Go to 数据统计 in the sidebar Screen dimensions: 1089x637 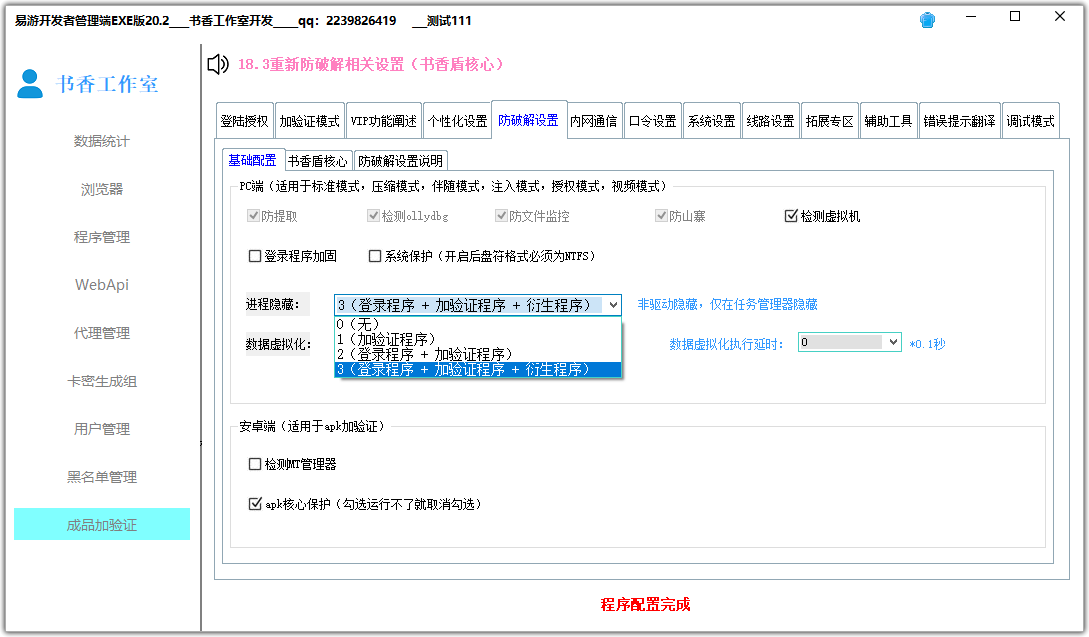101,141
